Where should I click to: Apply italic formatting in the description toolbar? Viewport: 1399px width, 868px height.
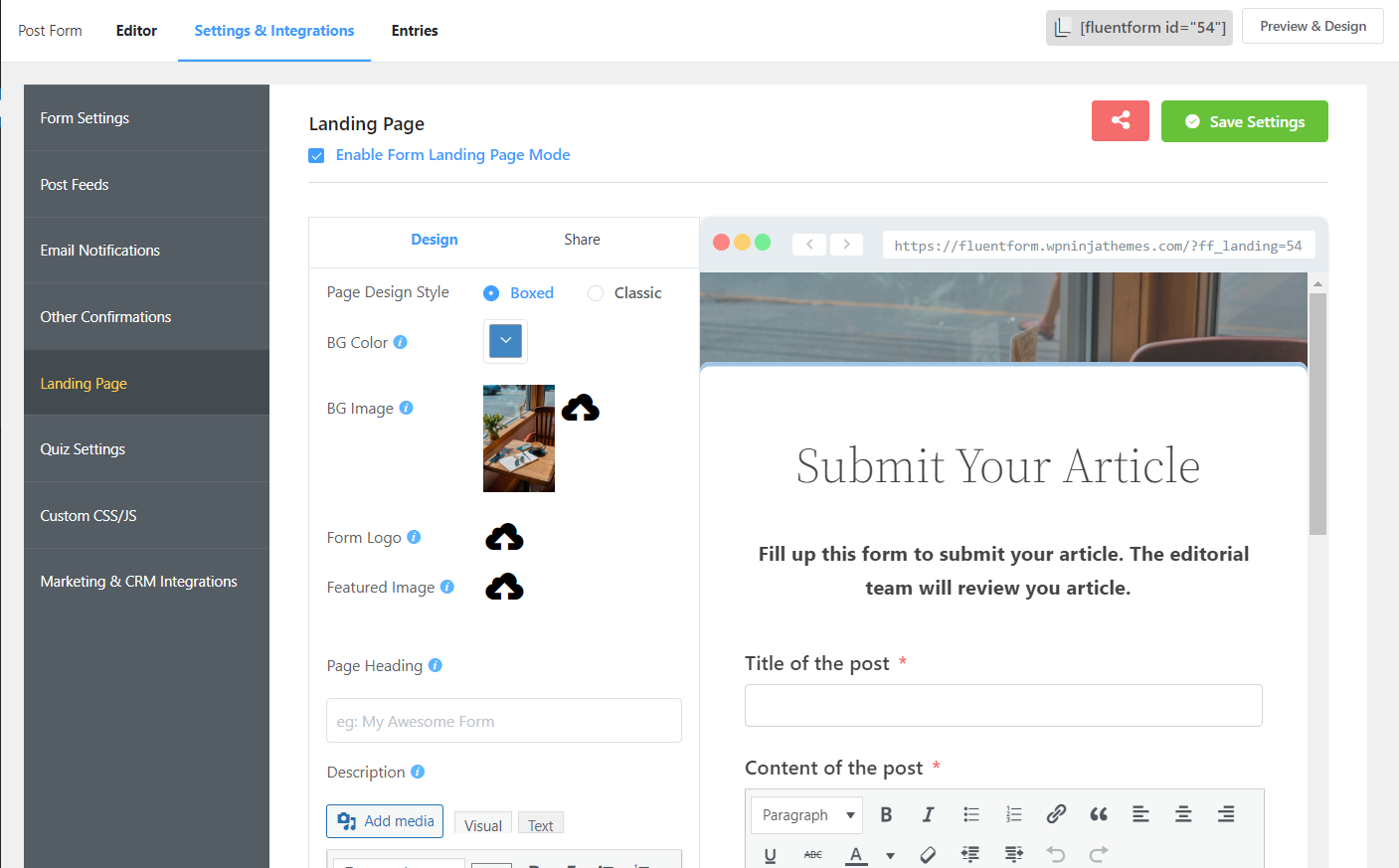927,814
